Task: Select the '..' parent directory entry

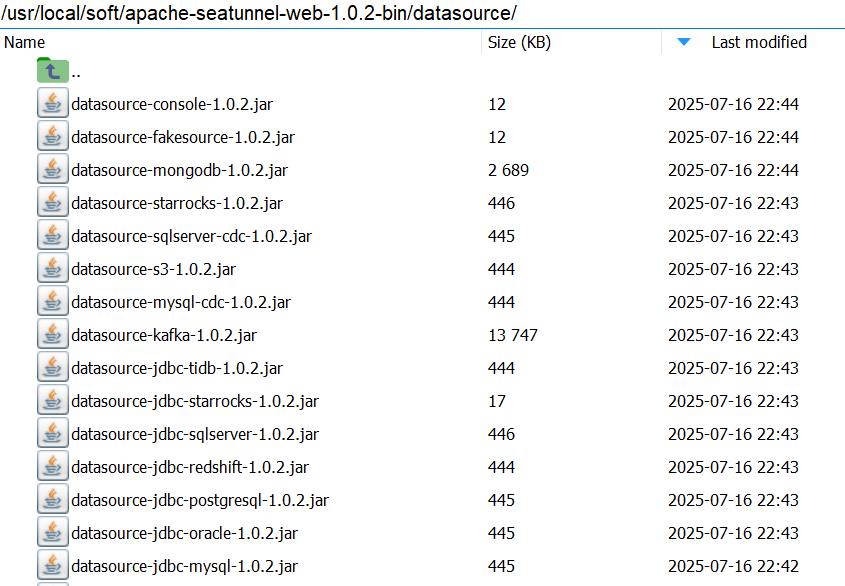Action: pyautogui.click(x=76, y=72)
